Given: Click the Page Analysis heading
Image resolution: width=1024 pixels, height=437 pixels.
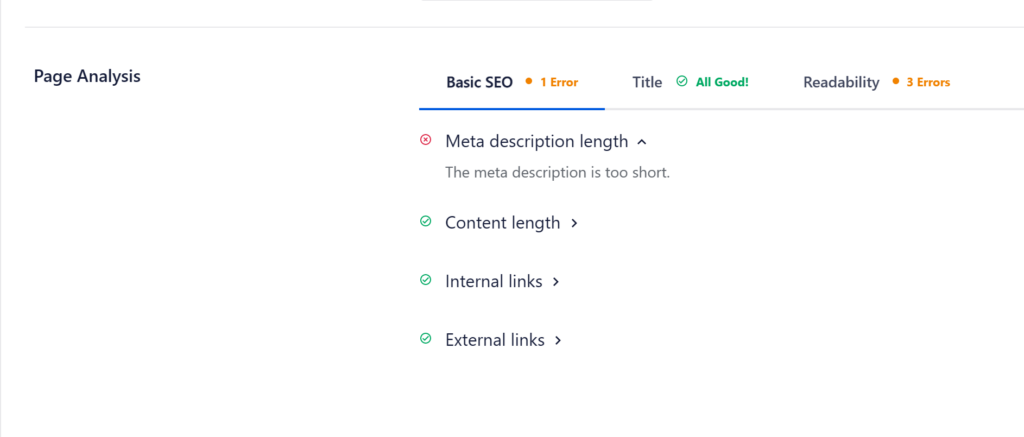Looking at the screenshot, I should 87,76.
